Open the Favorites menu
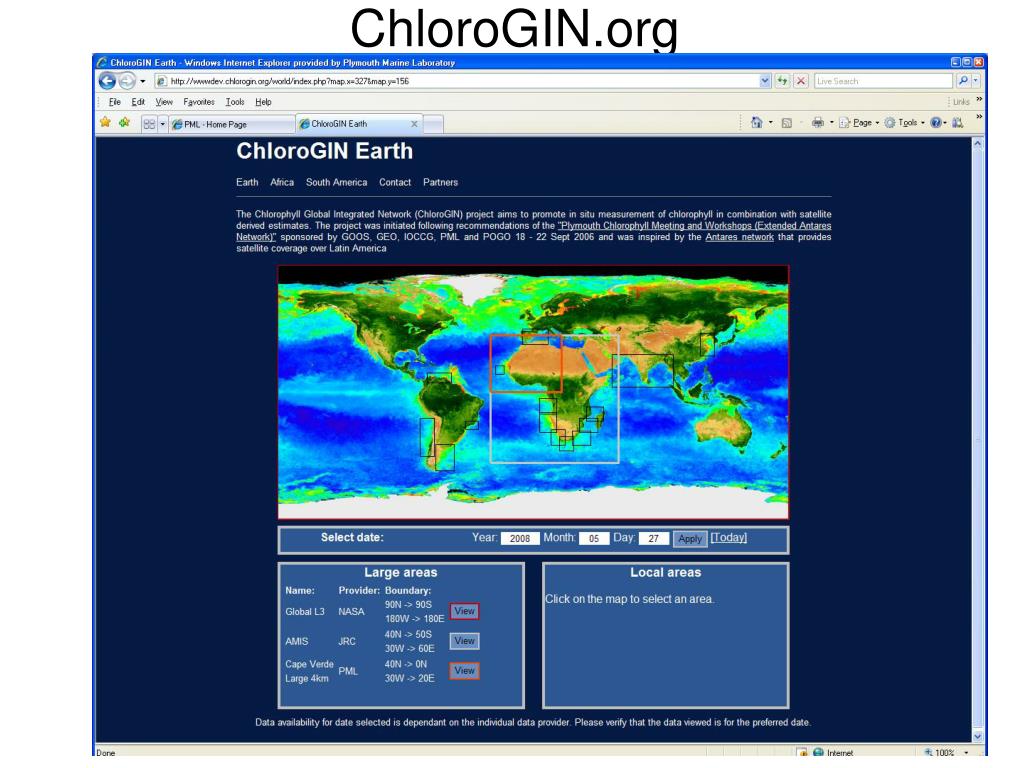The image size is (1024, 768). (x=199, y=102)
